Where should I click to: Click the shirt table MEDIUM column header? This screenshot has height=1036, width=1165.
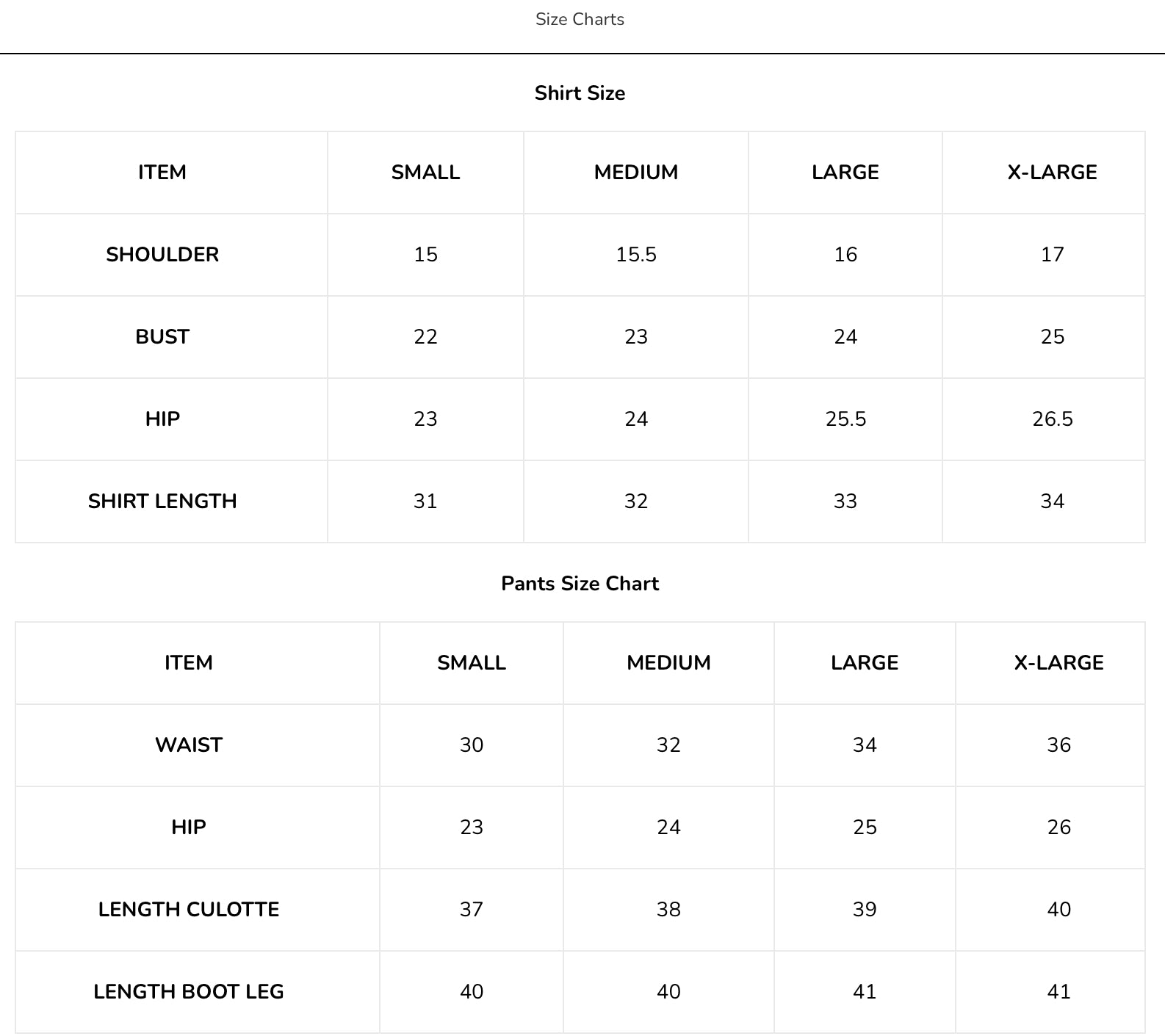[x=636, y=173]
